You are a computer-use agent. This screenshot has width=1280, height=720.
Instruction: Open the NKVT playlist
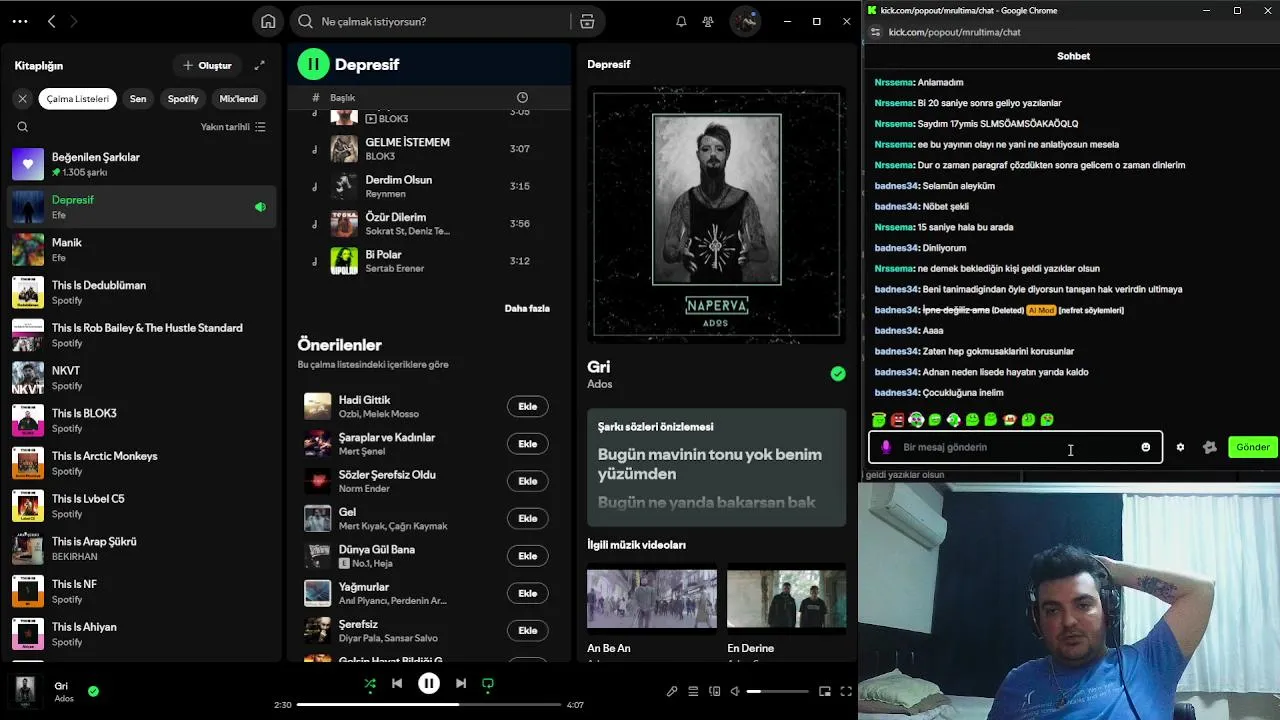click(x=142, y=377)
